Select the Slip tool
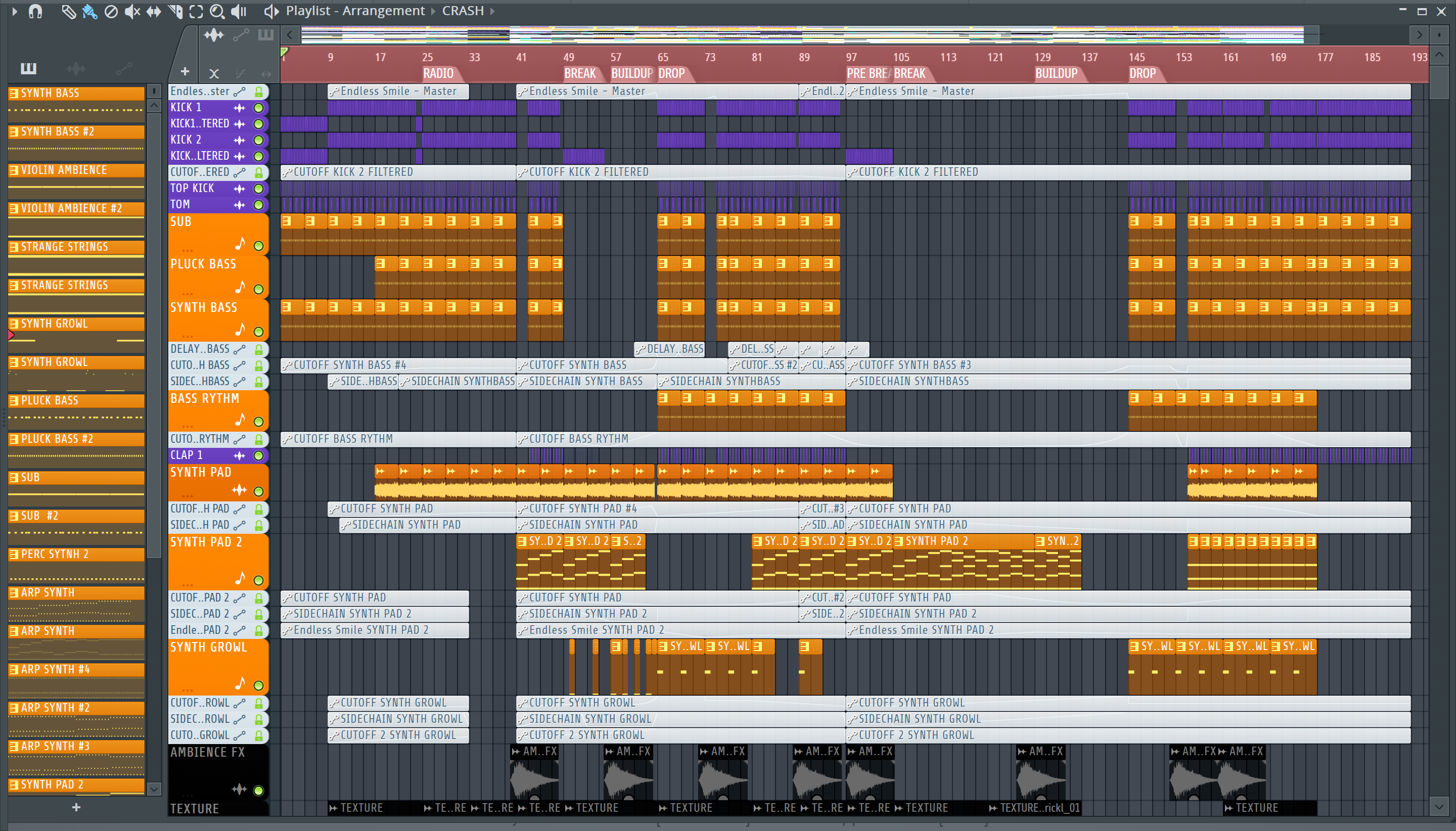The height and width of the screenshot is (831, 1456). (x=154, y=12)
